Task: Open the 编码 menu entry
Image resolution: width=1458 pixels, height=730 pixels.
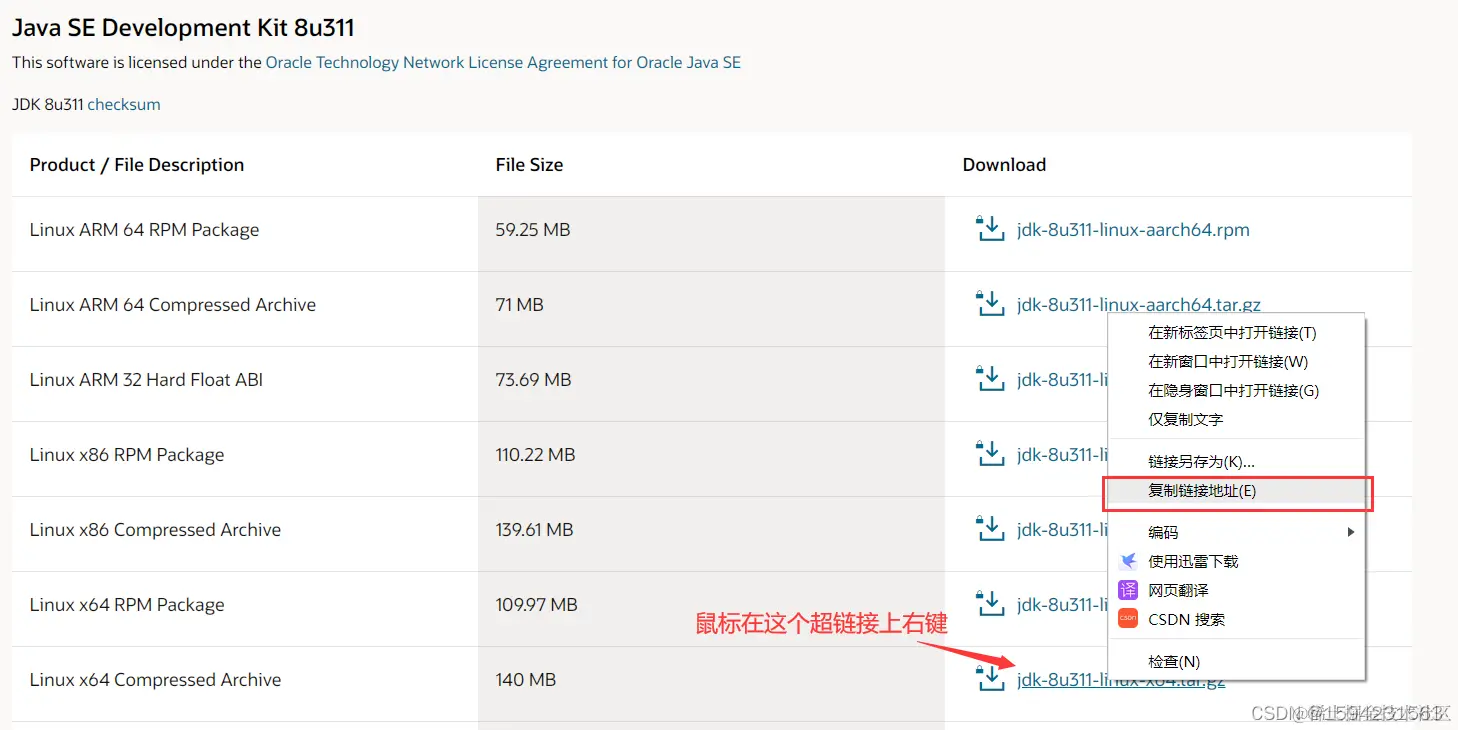Action: (x=1236, y=533)
